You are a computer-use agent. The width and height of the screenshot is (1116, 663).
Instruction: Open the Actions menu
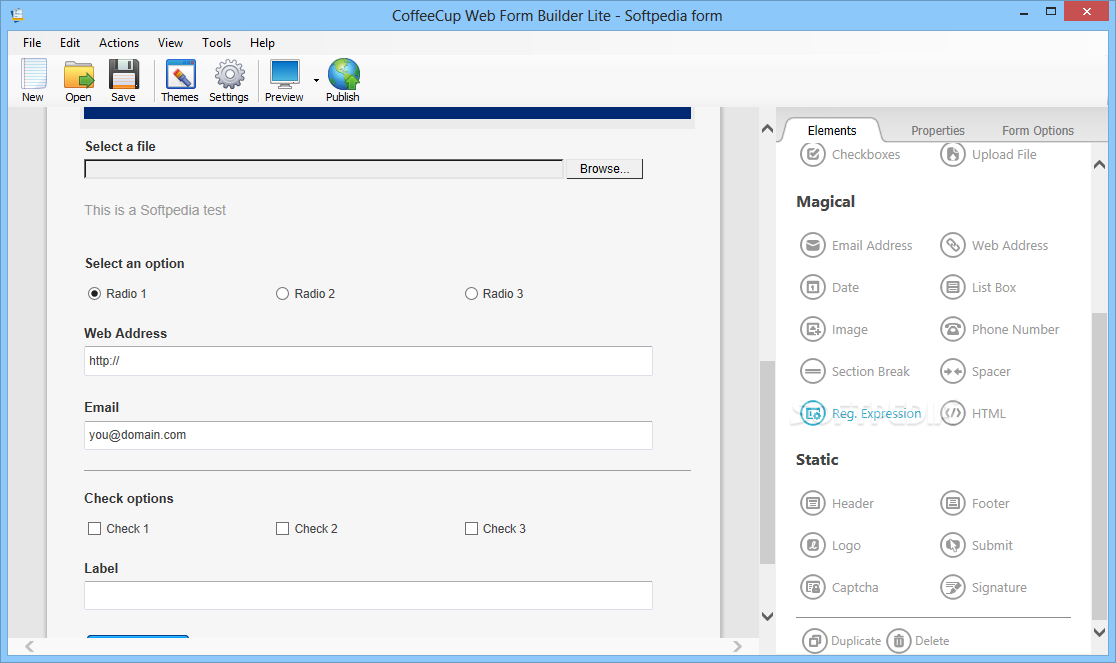119,43
